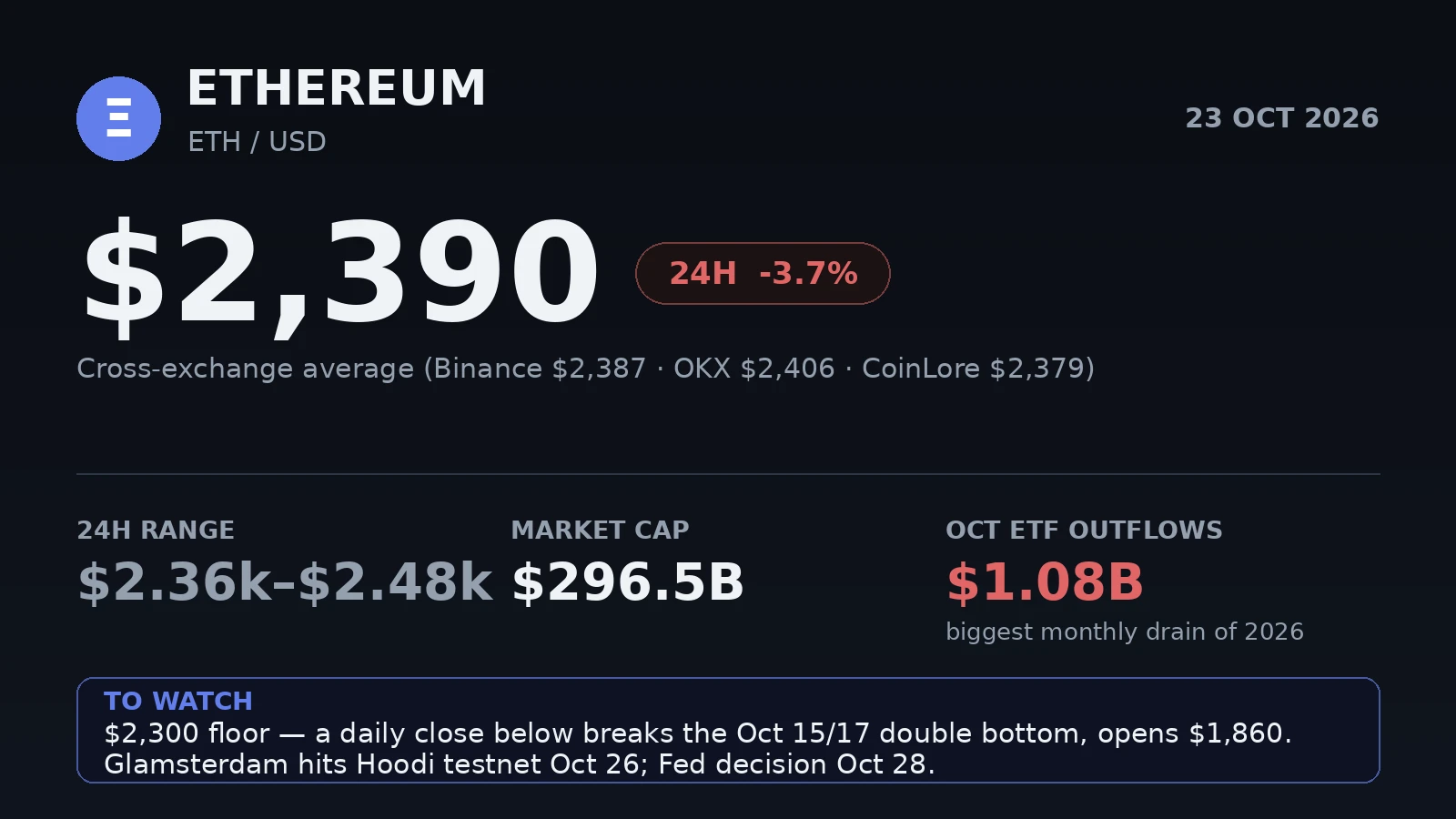Click the $2.36k–$2.48k range value

pyautogui.click(x=285, y=582)
